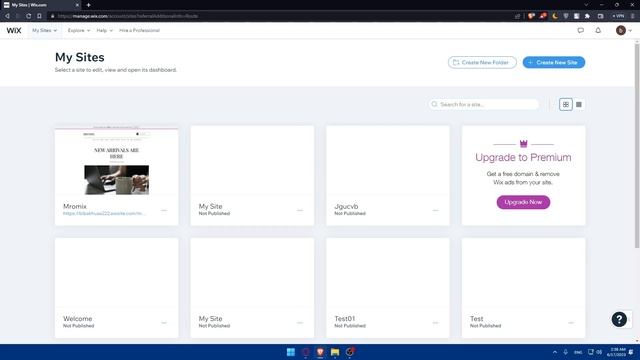
Task: Select the Test01 site card
Action: point(388,288)
